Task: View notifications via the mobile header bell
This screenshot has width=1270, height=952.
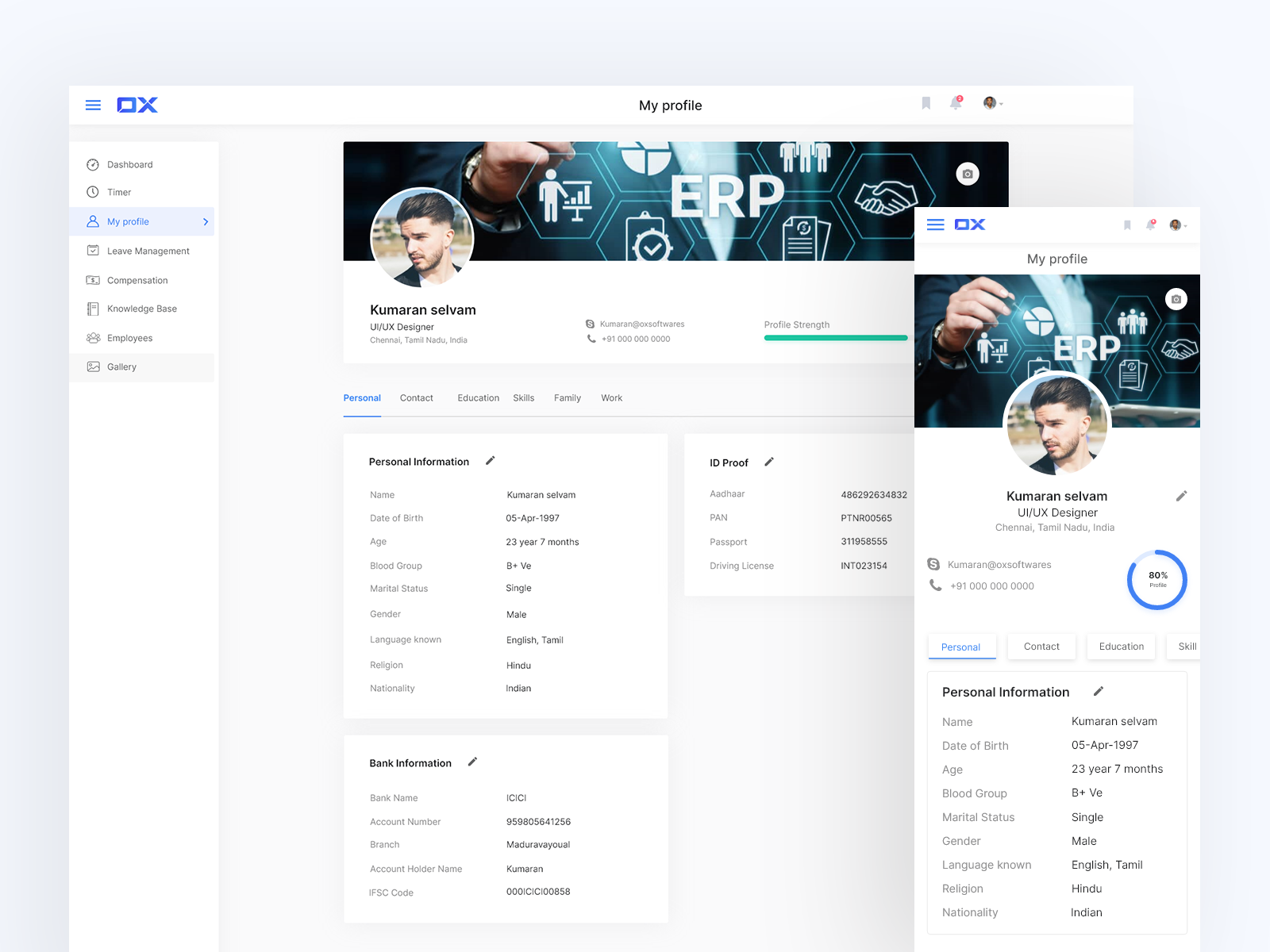Action: point(1151,225)
